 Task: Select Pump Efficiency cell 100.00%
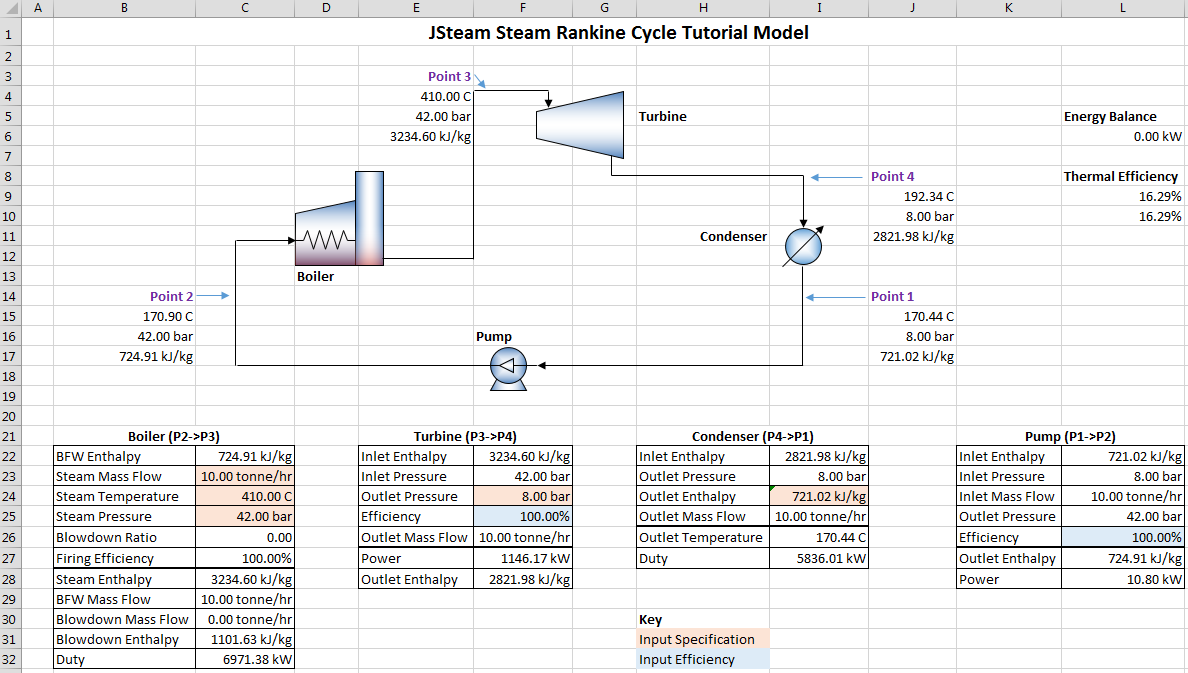click(x=1122, y=537)
